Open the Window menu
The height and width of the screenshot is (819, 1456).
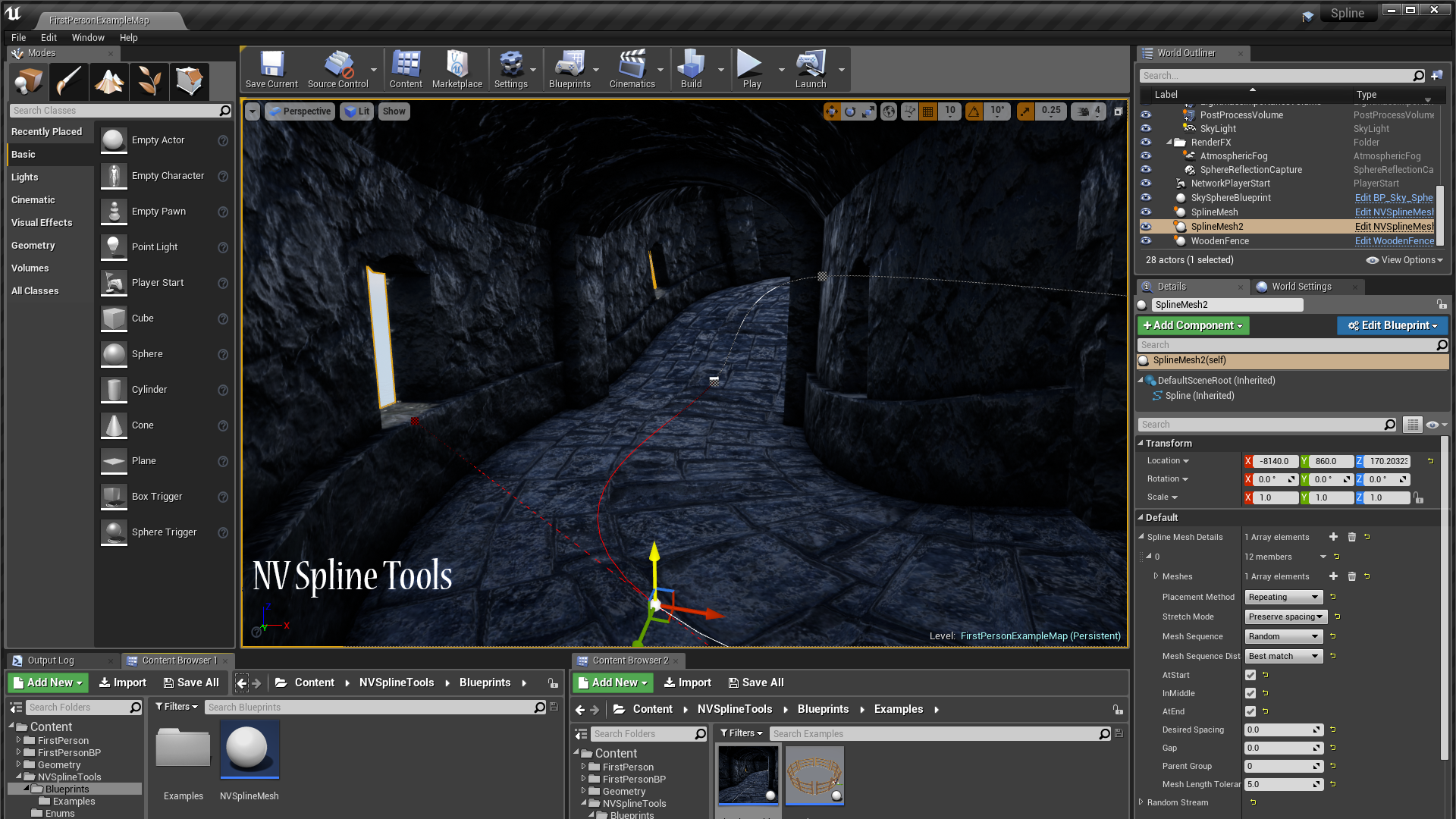click(x=88, y=37)
